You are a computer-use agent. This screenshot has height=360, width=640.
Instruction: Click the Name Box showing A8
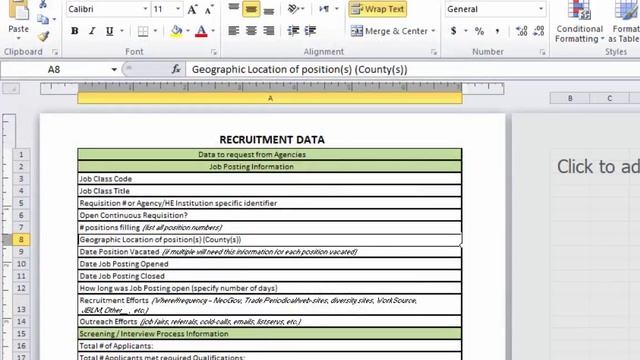[x=55, y=70]
